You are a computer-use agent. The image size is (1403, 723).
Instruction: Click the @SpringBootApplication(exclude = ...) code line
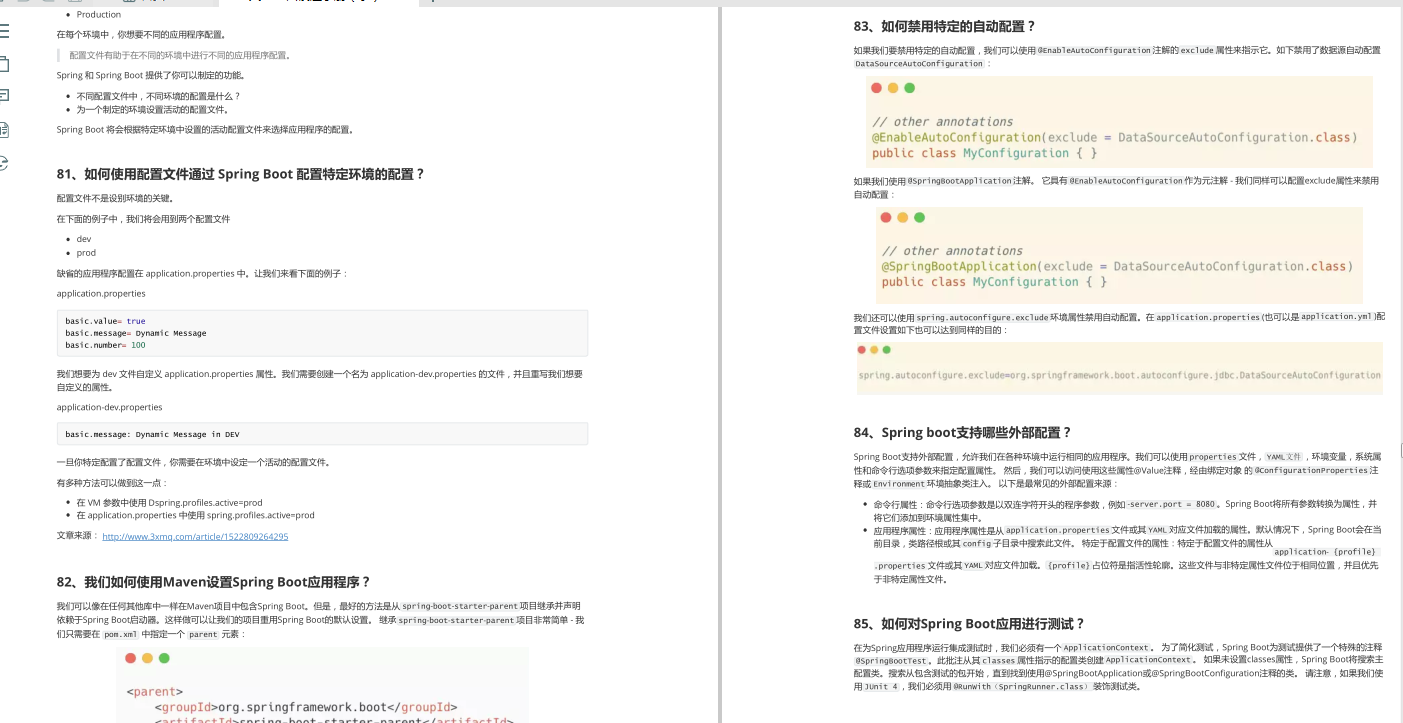coord(1117,266)
